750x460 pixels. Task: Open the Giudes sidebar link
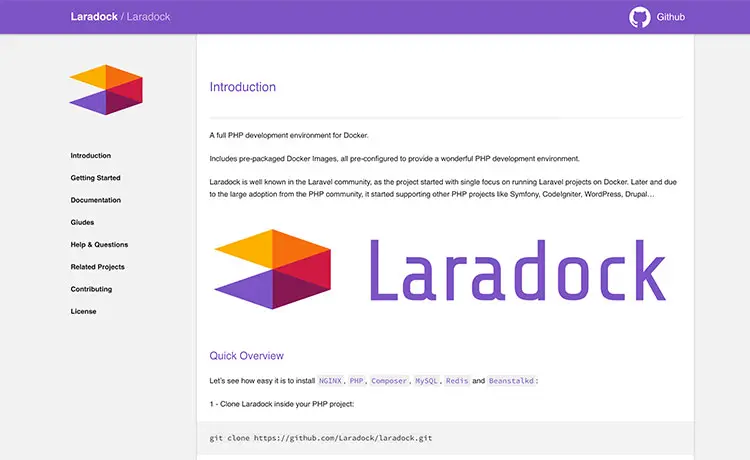click(x=82, y=222)
